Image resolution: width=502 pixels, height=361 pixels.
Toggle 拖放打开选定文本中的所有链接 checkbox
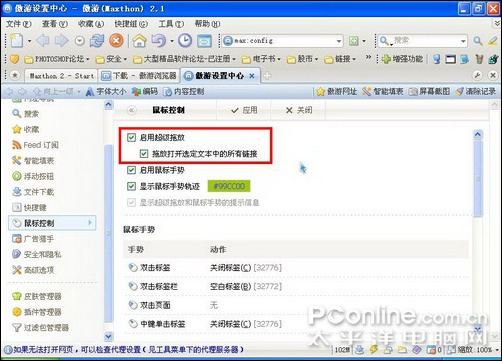tap(144, 154)
